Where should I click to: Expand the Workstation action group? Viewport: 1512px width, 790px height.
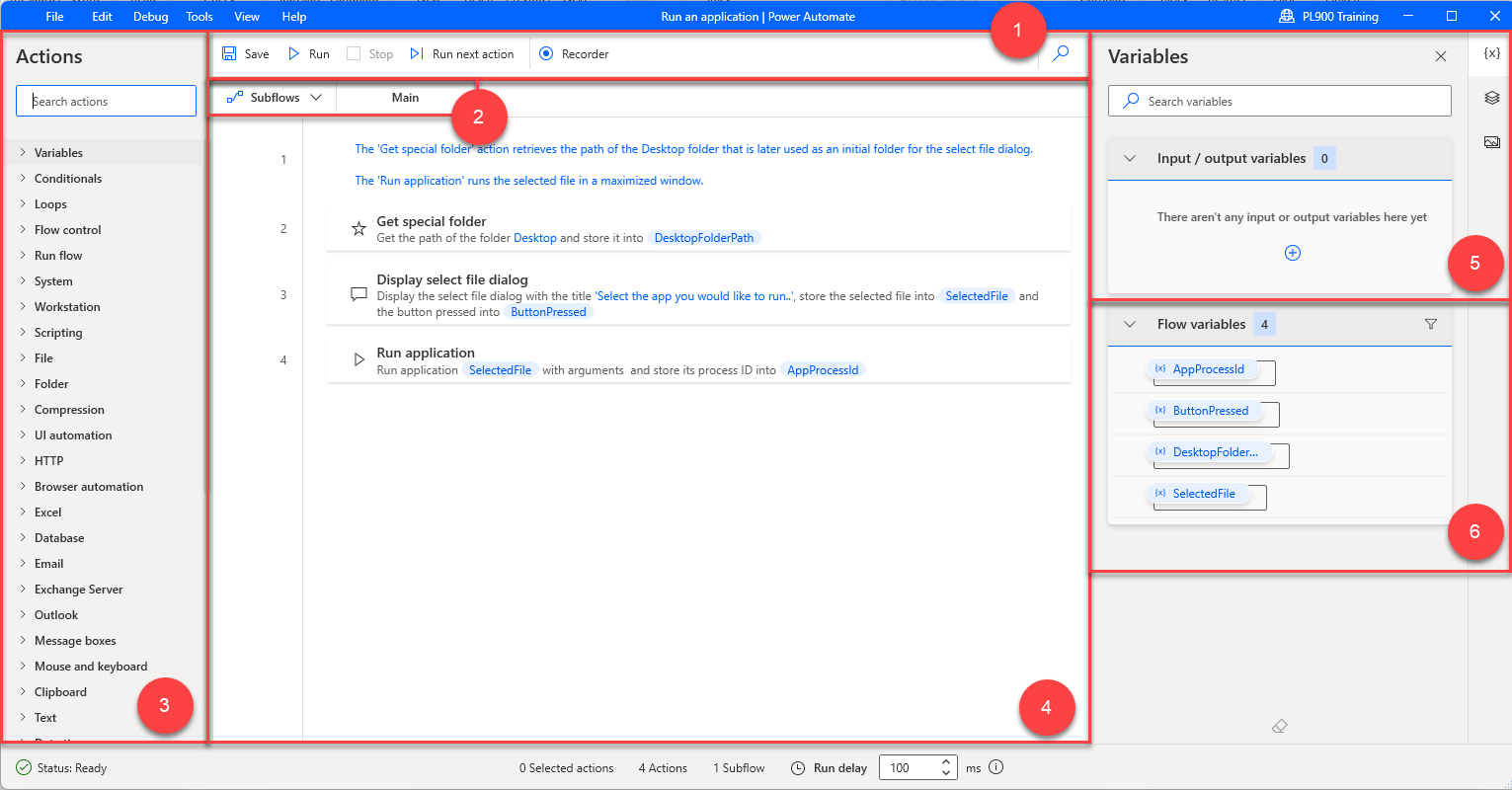click(x=23, y=306)
